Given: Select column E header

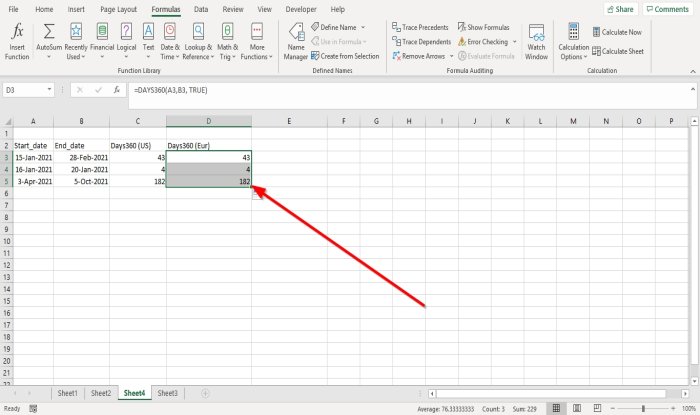Looking at the screenshot, I should coord(289,121).
